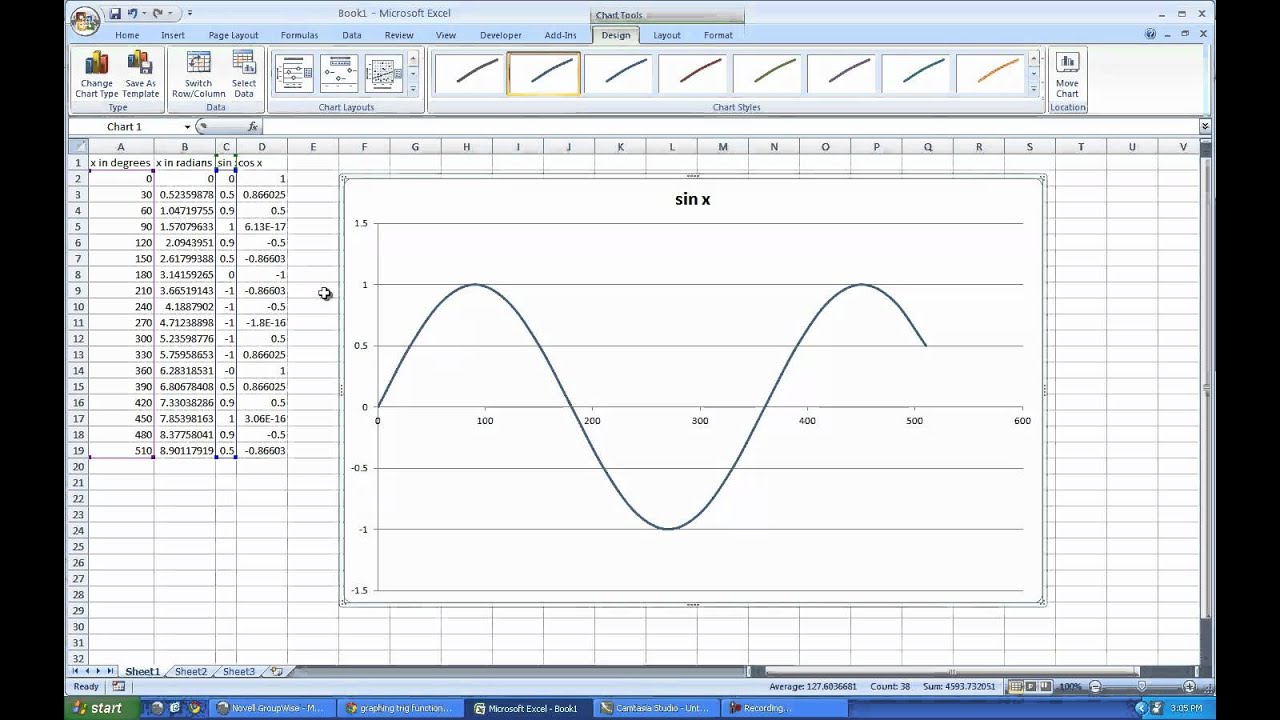Open the Change Chart Type dialog
1280x720 pixels.
[96, 75]
